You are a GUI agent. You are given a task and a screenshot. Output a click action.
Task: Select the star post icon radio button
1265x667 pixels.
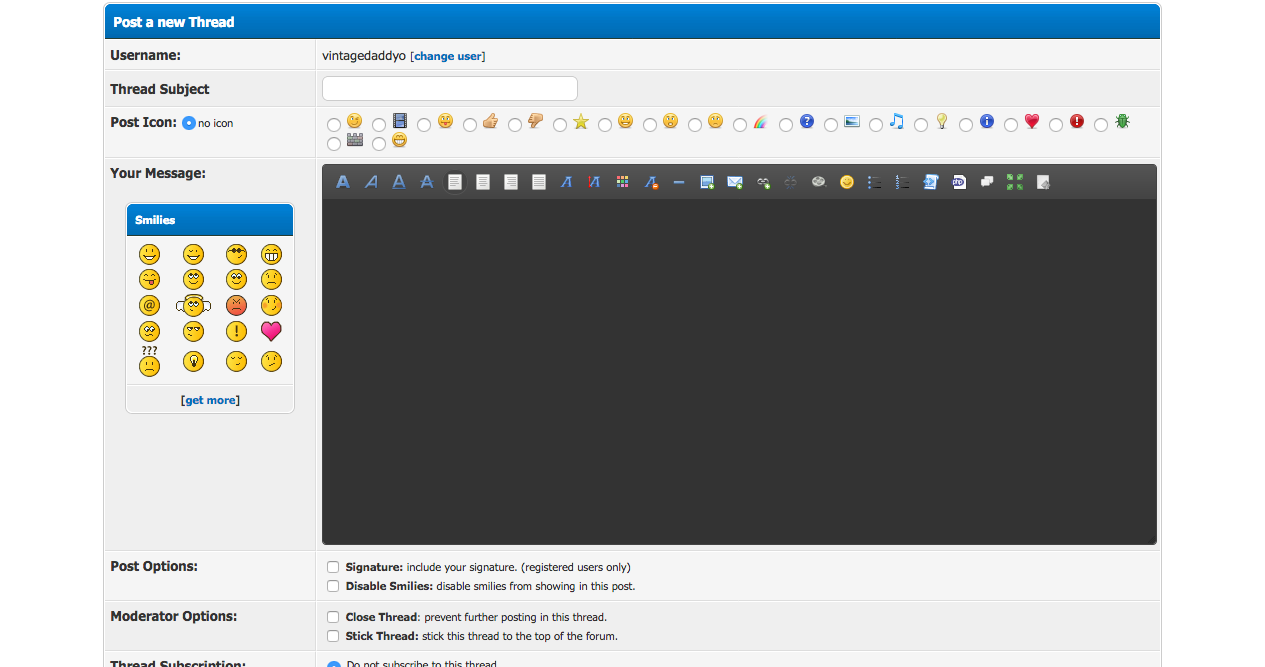click(x=560, y=125)
